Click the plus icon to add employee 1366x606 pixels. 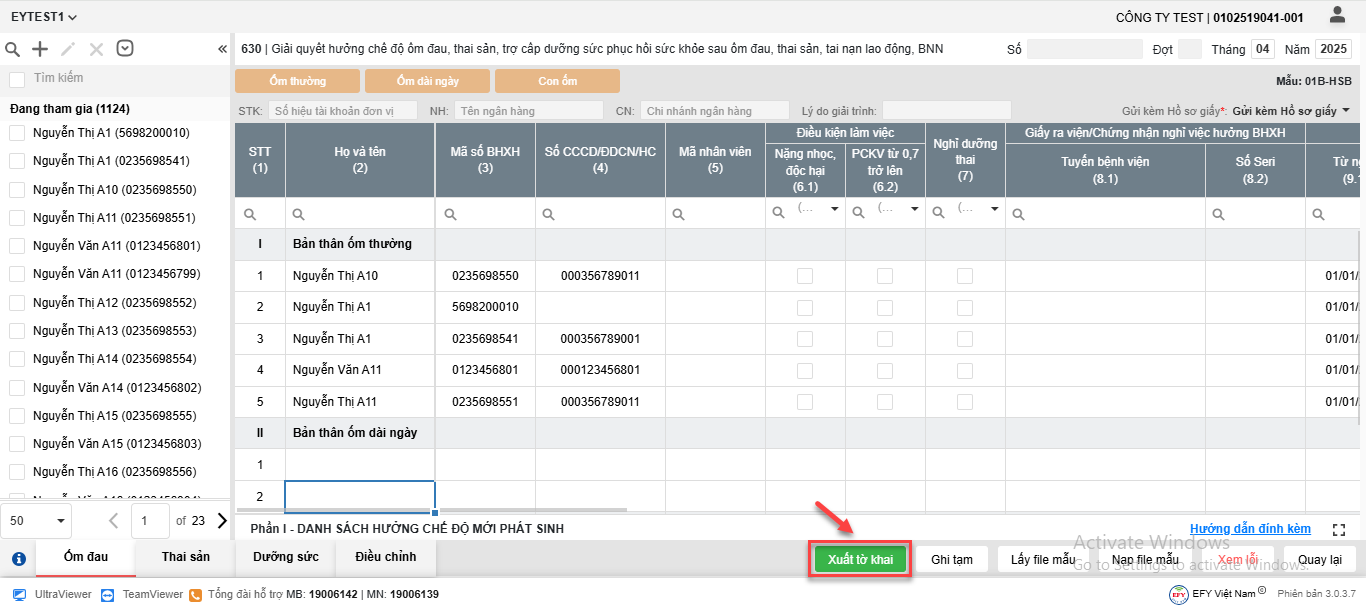tap(40, 49)
